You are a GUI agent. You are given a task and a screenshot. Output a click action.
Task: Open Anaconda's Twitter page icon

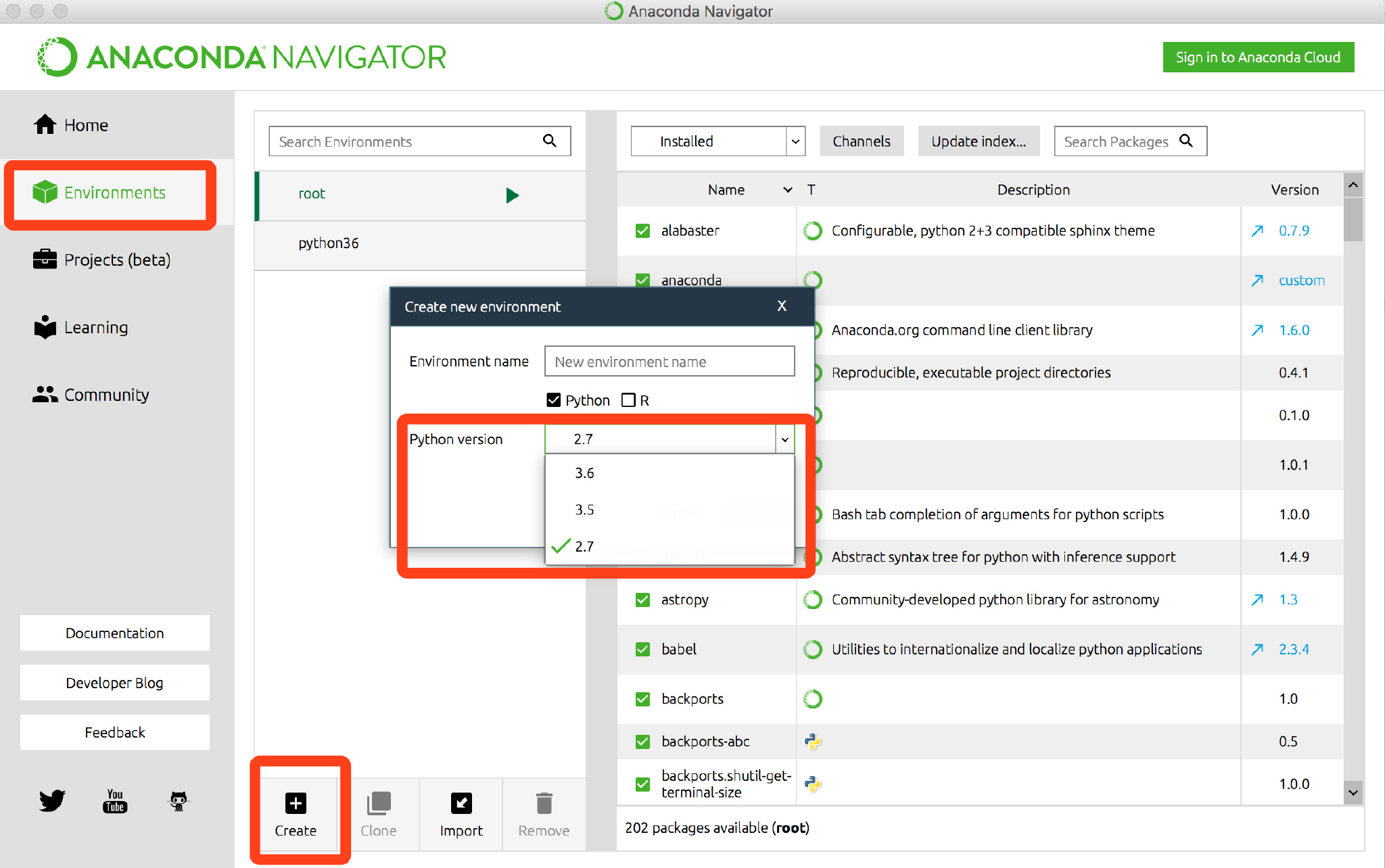click(52, 800)
